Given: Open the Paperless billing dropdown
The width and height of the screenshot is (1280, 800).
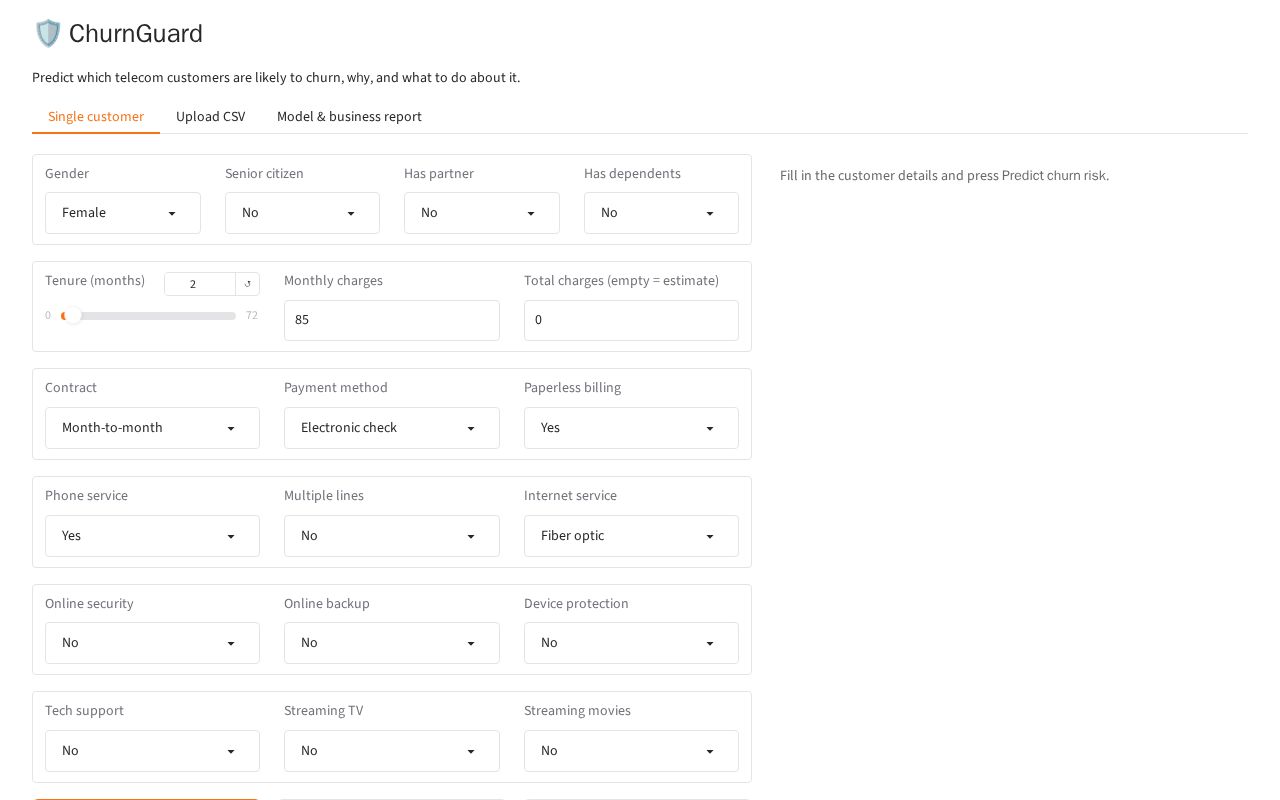Looking at the screenshot, I should click(x=631, y=428).
